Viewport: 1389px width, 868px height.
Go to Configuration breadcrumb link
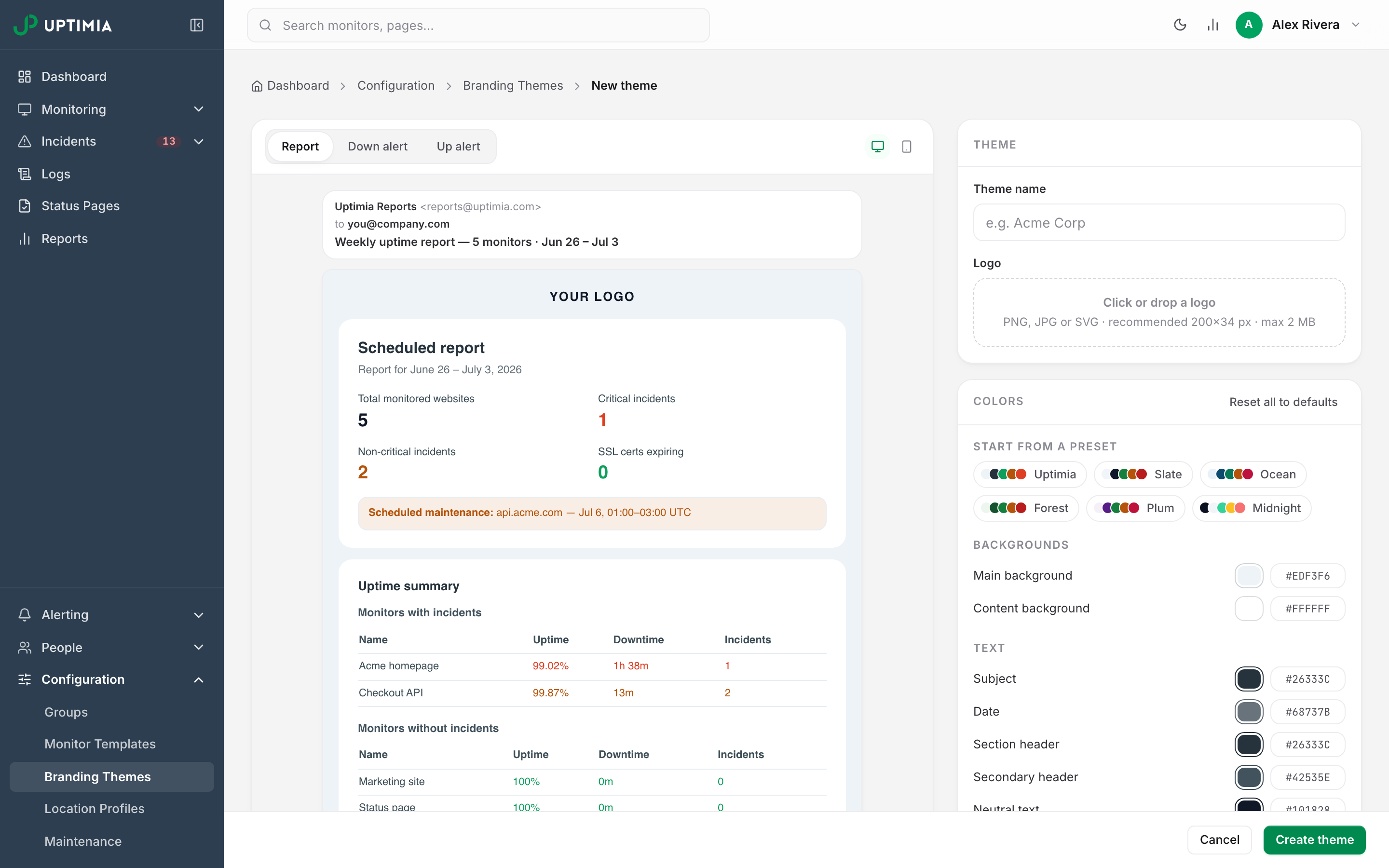click(396, 85)
